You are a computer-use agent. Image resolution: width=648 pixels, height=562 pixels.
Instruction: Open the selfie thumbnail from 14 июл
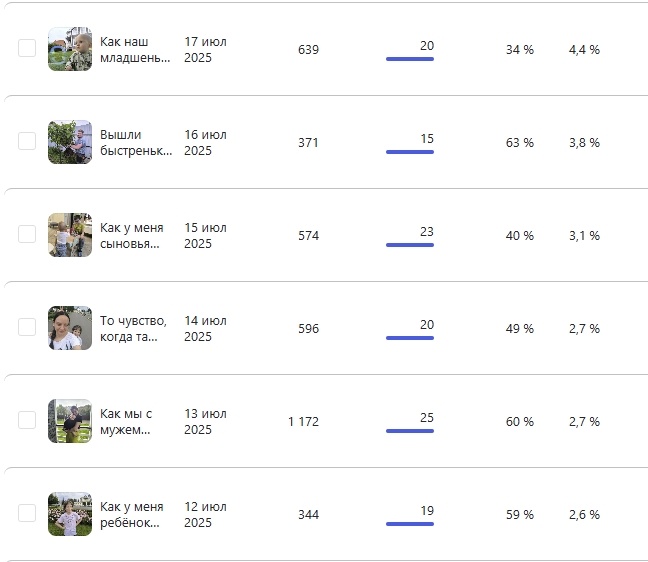tap(70, 328)
